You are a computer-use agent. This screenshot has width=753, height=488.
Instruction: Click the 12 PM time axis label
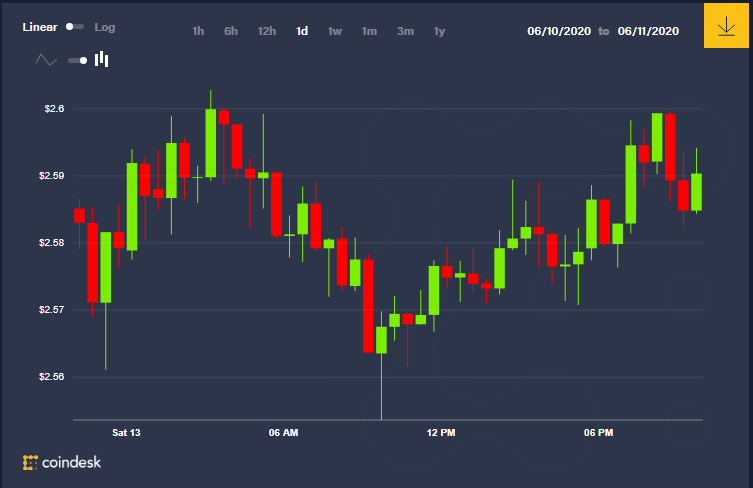point(441,432)
